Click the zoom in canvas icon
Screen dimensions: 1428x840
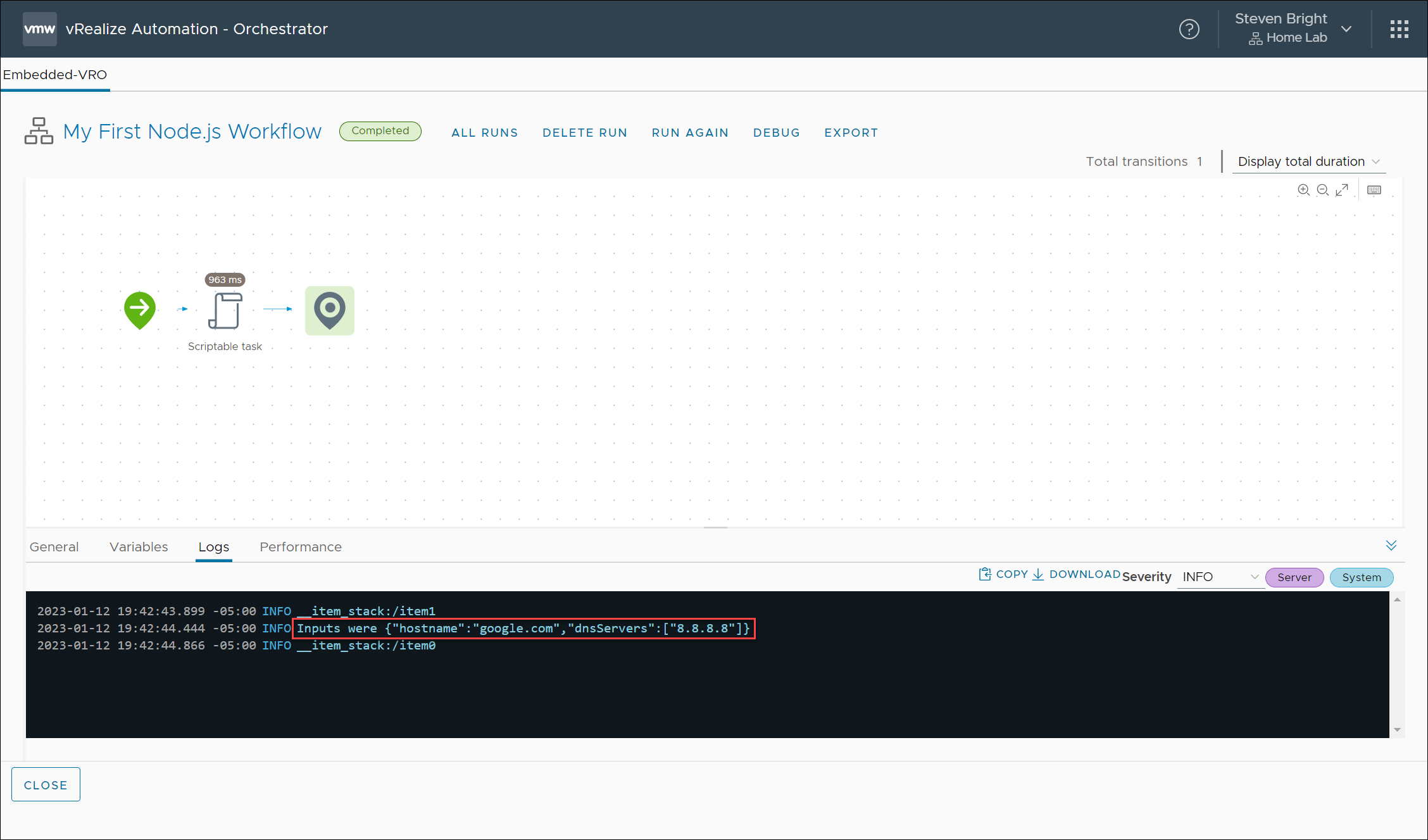[x=1303, y=190]
